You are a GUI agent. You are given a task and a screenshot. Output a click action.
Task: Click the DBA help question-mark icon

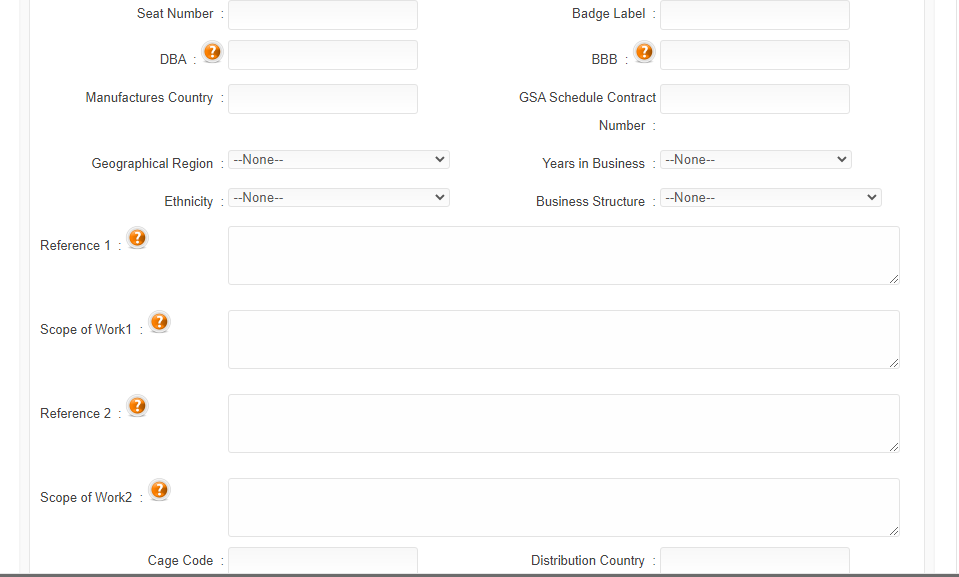tap(212, 52)
